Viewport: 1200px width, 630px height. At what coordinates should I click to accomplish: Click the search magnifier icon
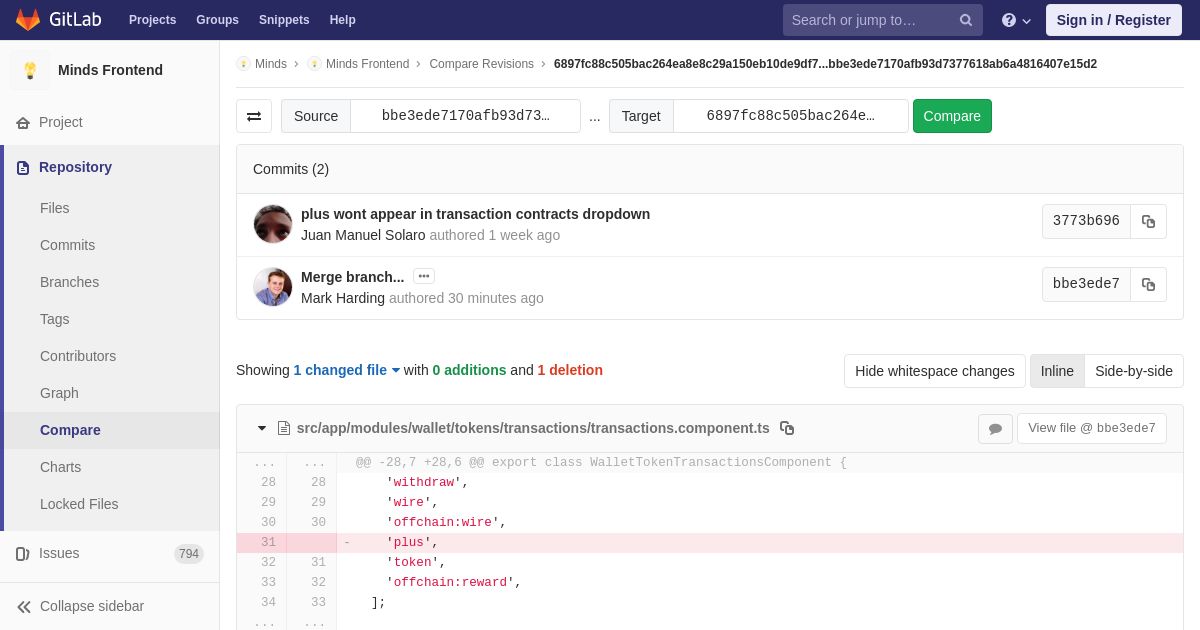[x=966, y=20]
